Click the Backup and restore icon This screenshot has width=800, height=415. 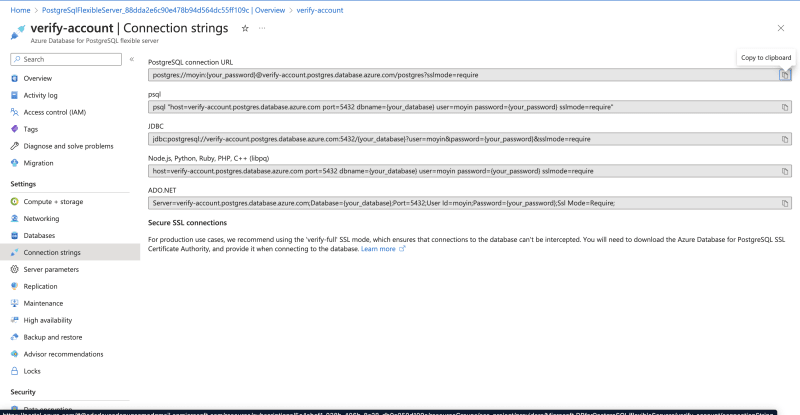[x=14, y=337]
